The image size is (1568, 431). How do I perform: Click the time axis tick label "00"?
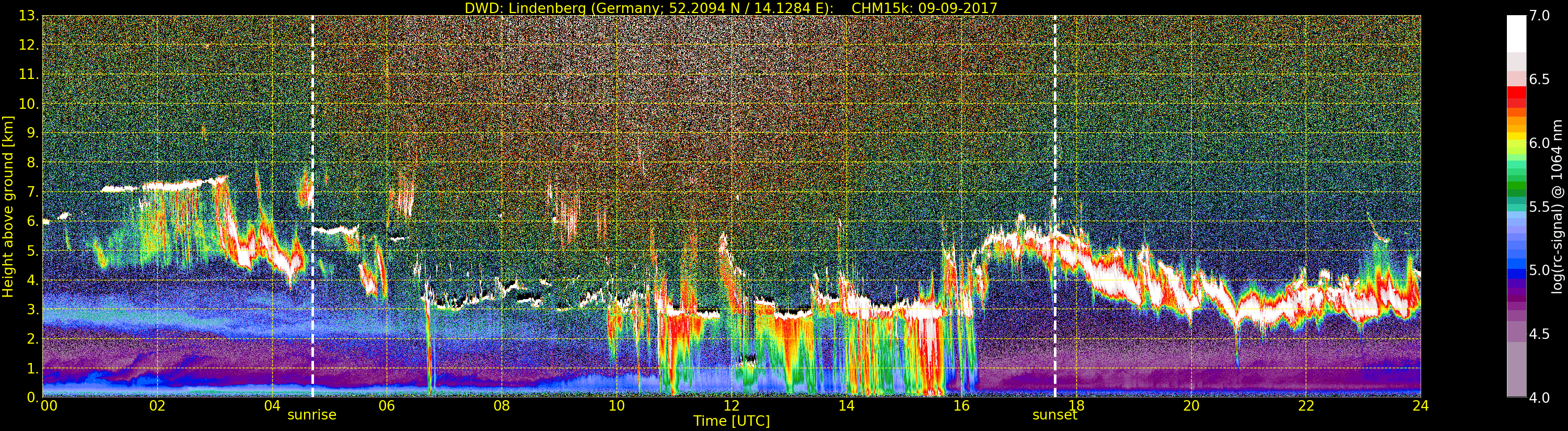(49, 405)
